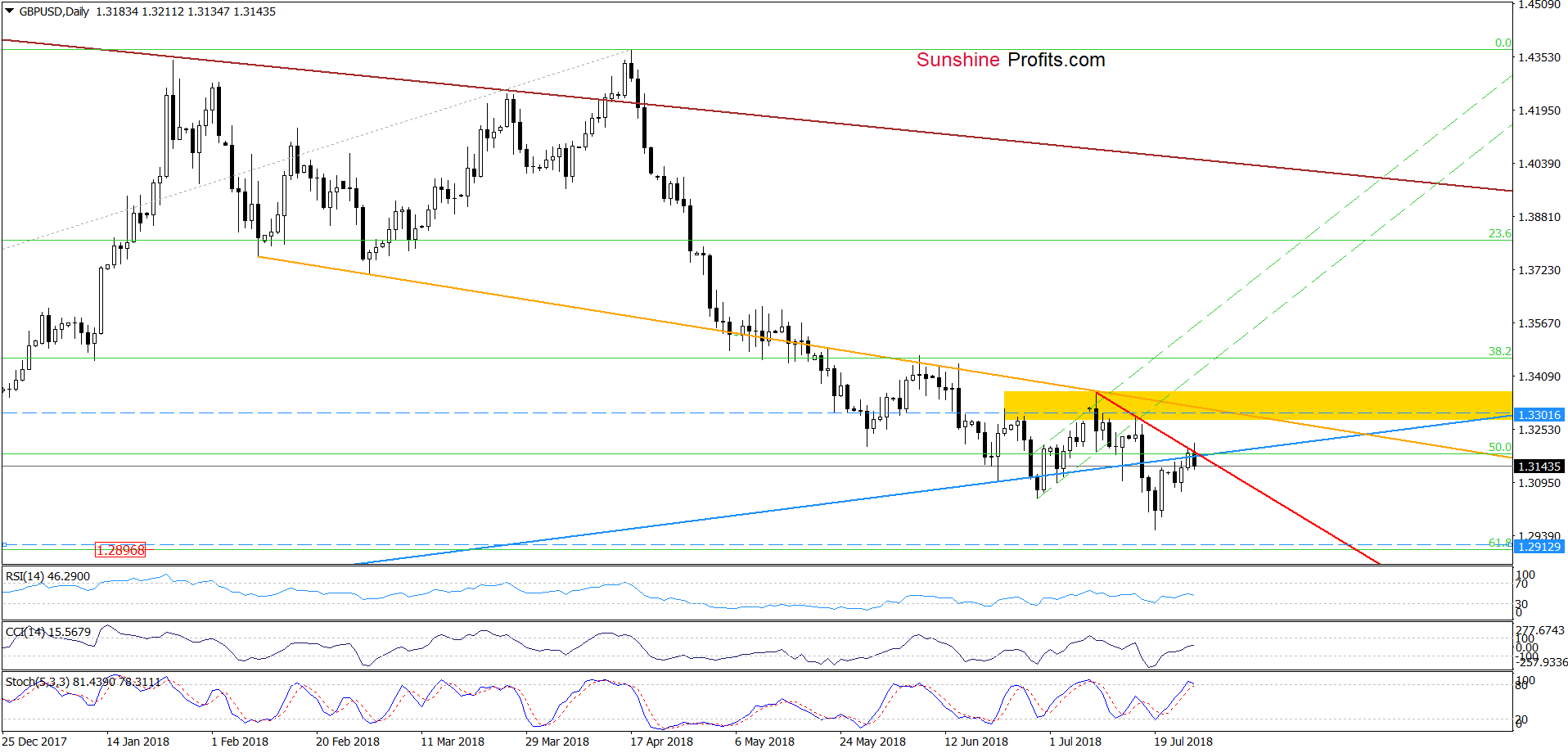This screenshot has height=753, width=1568.
Task: Click the 0.0 Fibonacci level label
Action: [x=1503, y=43]
